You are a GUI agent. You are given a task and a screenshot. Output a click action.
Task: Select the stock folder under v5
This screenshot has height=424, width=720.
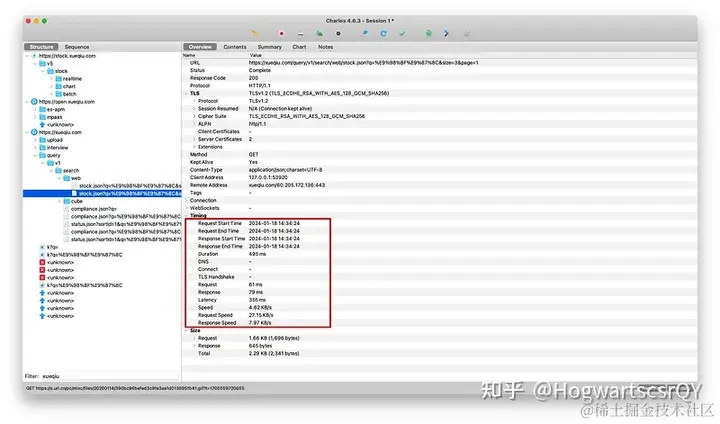61,71
